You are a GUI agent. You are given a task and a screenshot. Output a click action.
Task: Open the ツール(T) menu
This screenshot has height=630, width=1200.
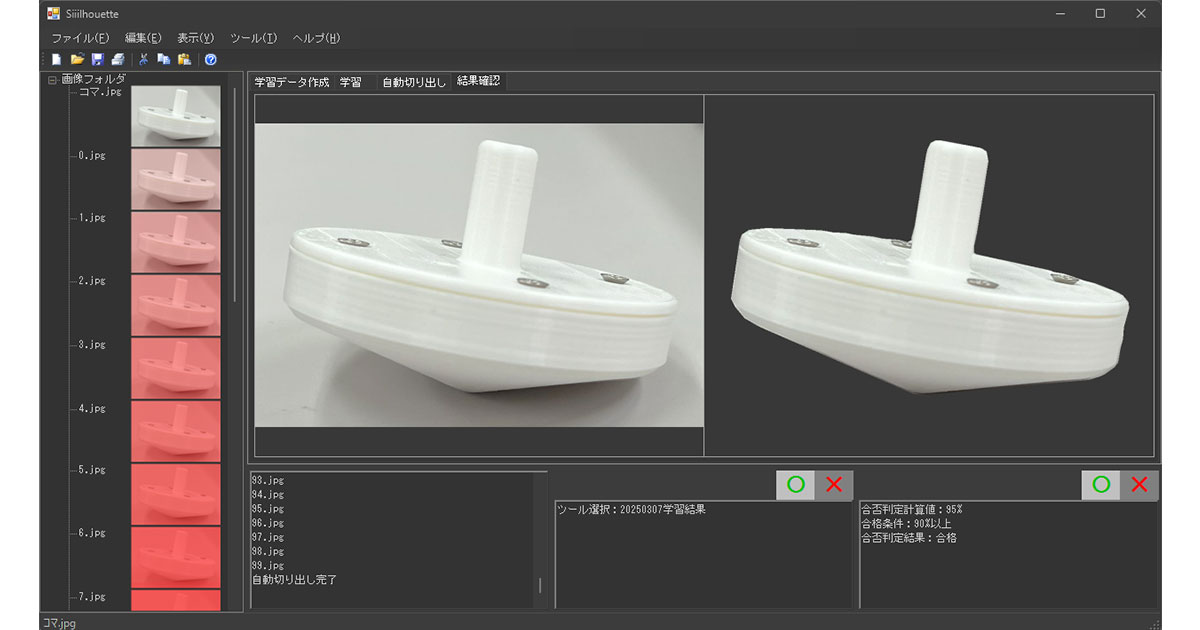[253, 38]
